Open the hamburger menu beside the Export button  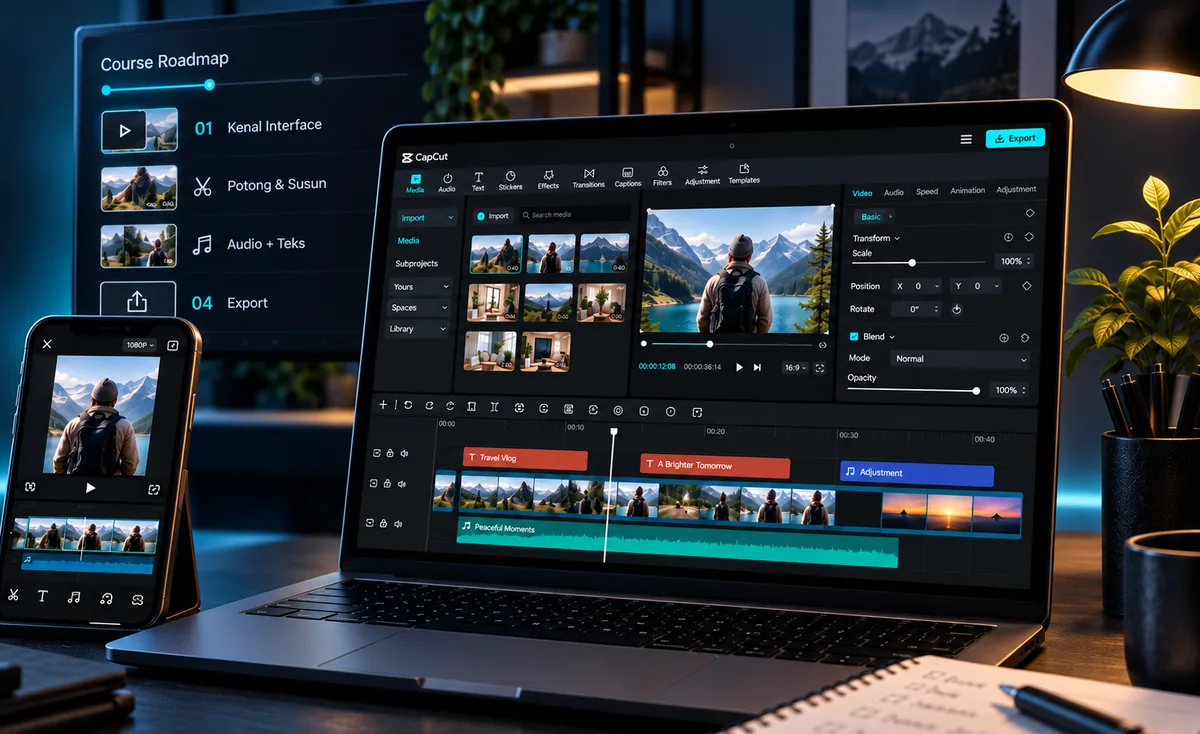click(966, 139)
